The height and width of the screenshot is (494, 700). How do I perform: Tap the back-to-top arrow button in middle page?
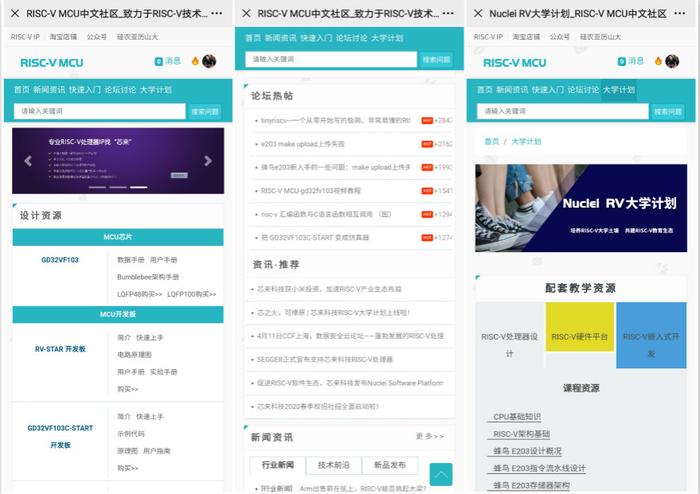(x=441, y=474)
